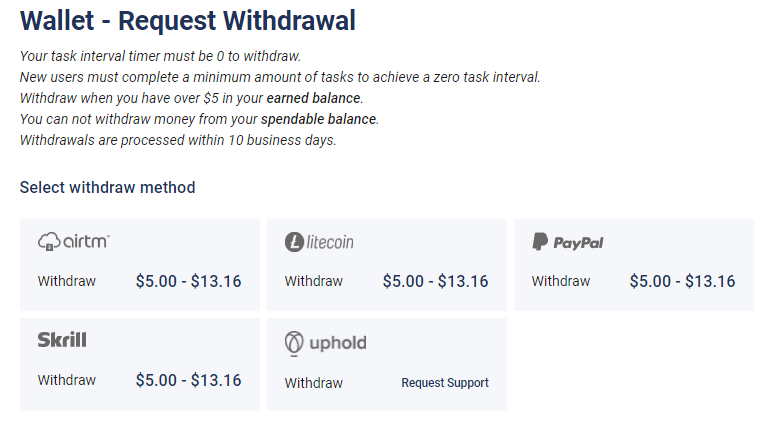Click Withdraw label under PayPal
Screen dimensions: 763x436
[x=561, y=281]
